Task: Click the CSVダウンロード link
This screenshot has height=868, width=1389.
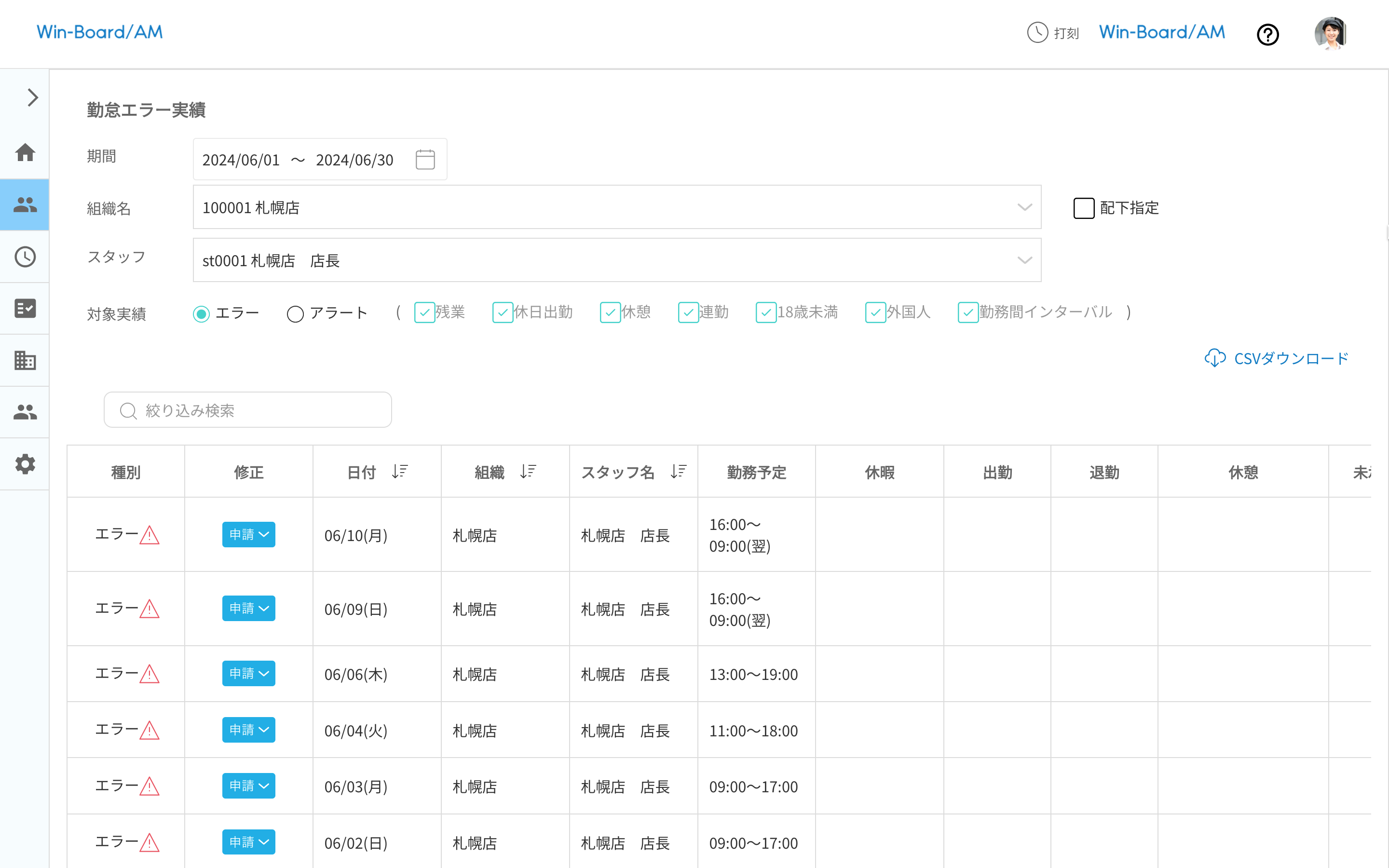Action: [x=1277, y=358]
